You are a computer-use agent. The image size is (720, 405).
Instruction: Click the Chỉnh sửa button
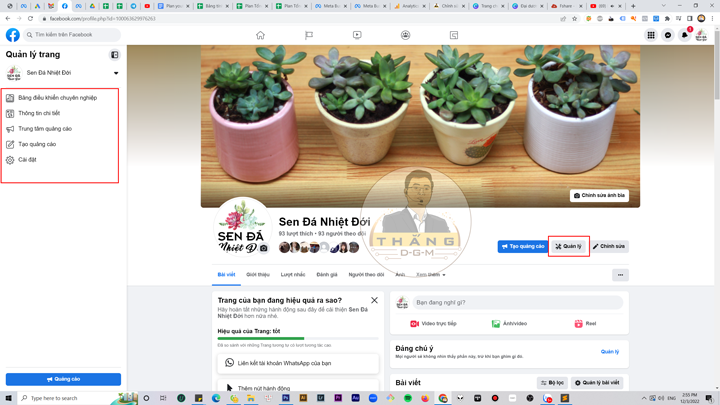[609, 247]
